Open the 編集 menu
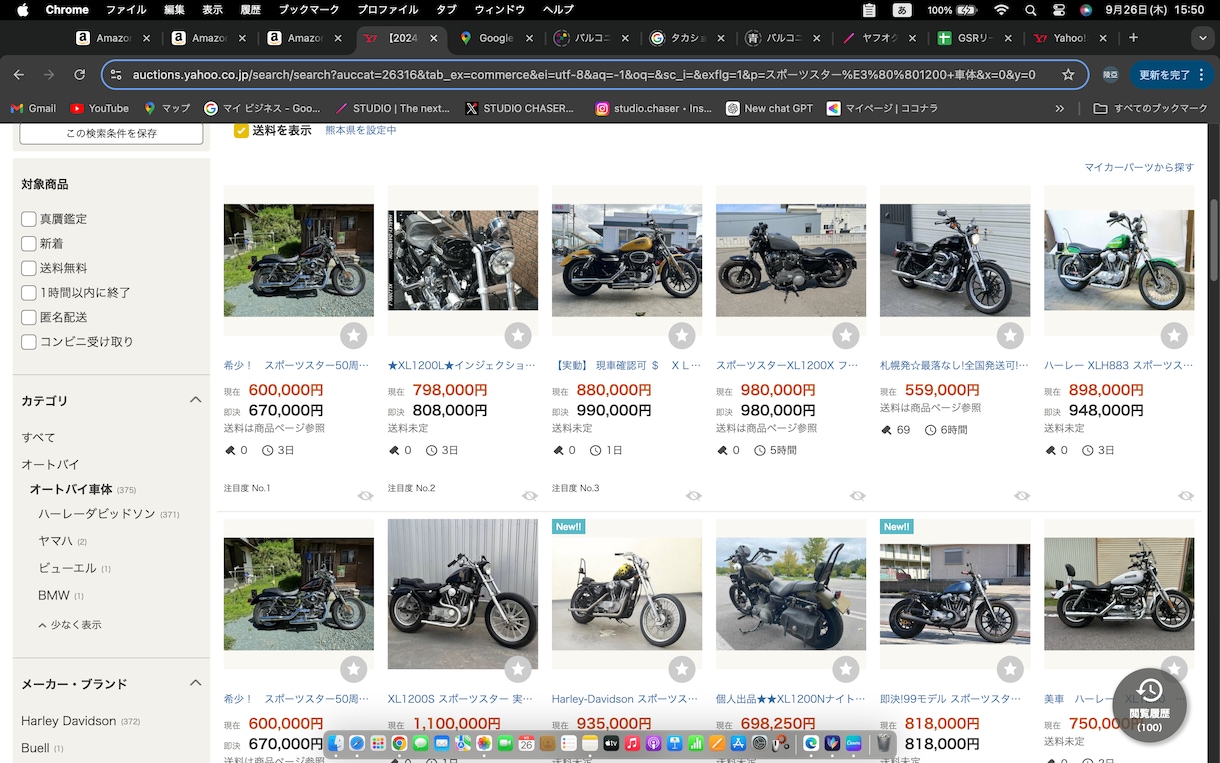Viewport: 1220px width, 763px height. (174, 10)
